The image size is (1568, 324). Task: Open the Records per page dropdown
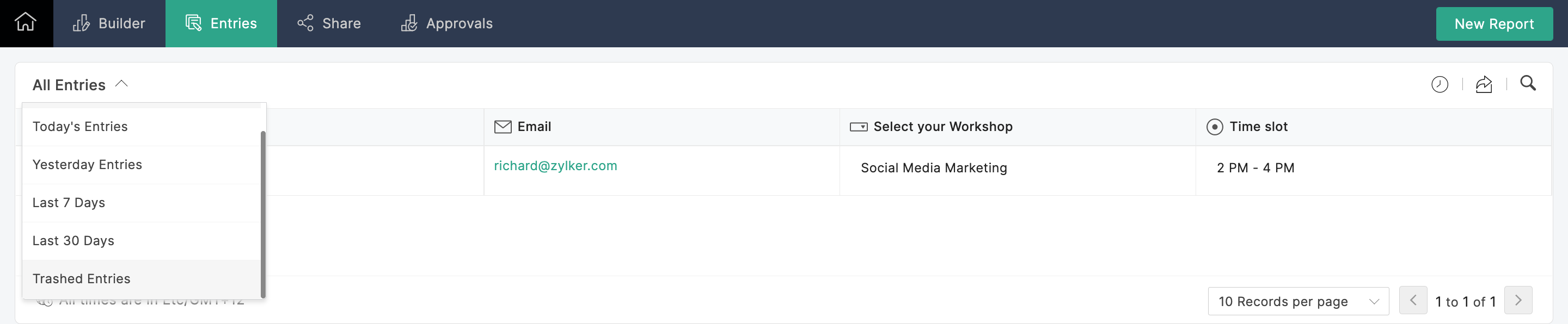click(1298, 301)
